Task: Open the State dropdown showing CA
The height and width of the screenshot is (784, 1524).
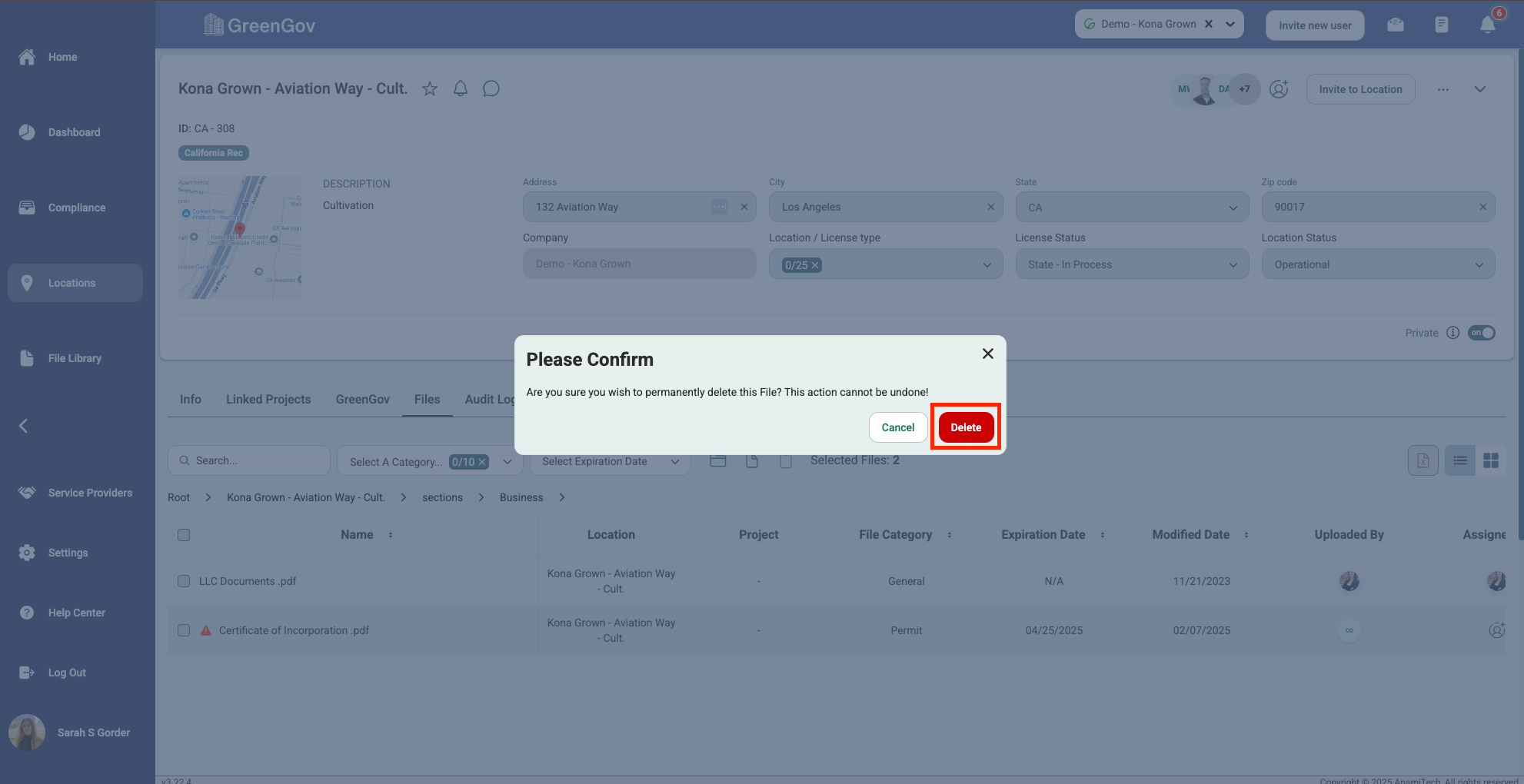Action: click(1132, 208)
